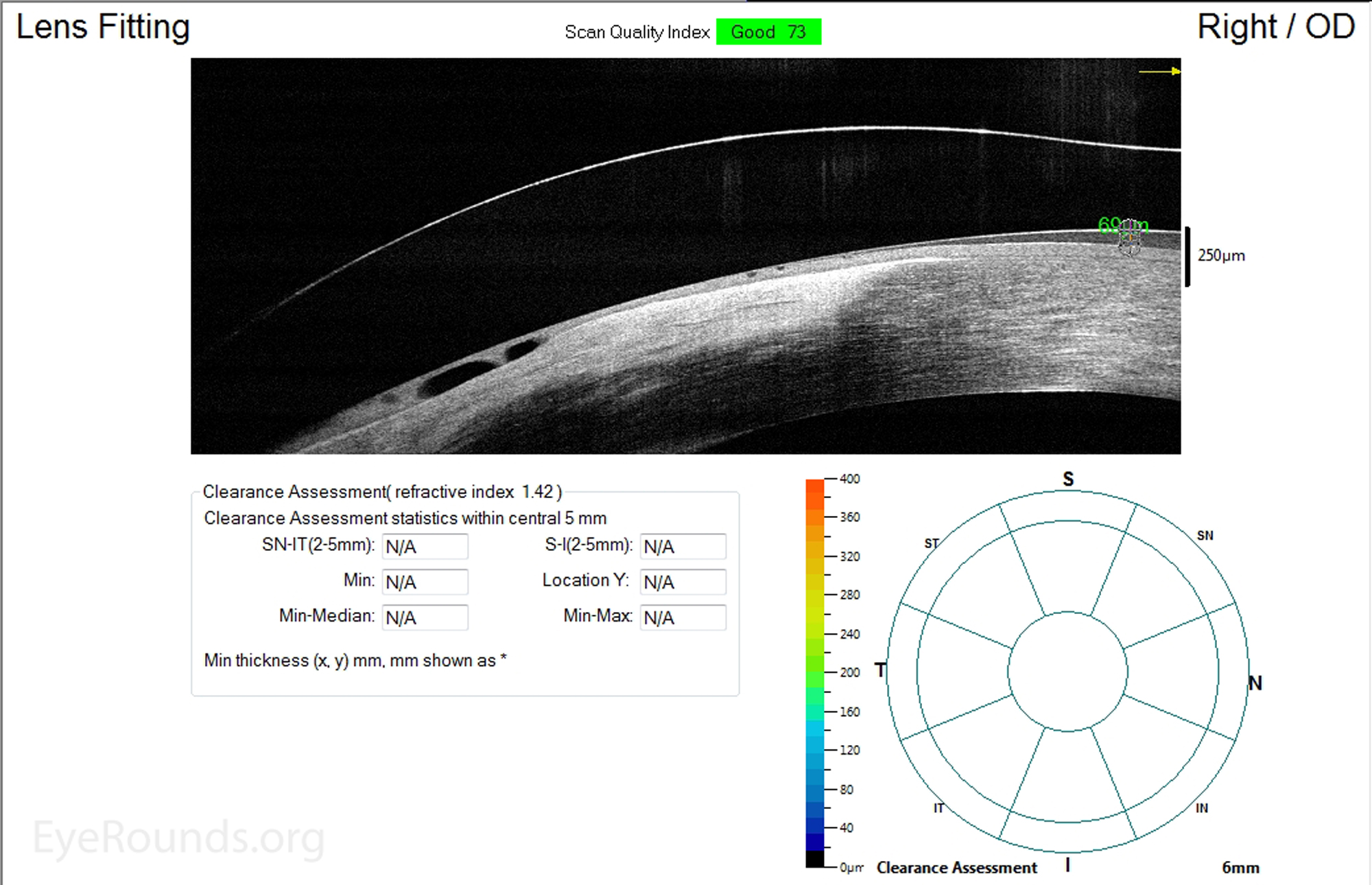Click the IN sector label
1372x885 pixels.
click(1201, 808)
